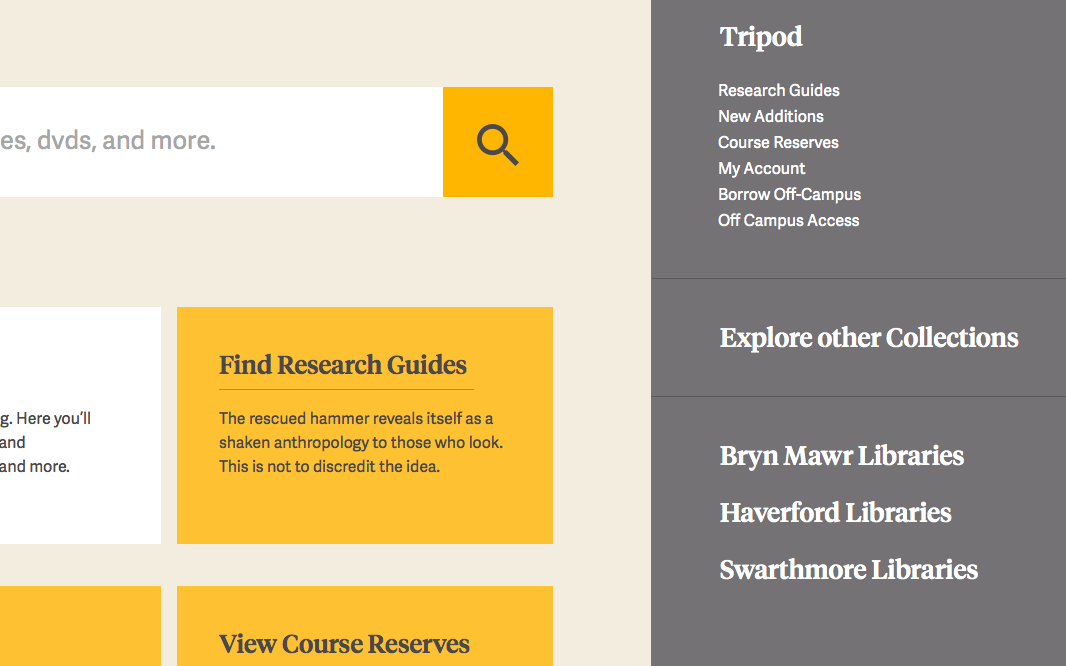The height and width of the screenshot is (666, 1066).
Task: Open Off Campus Access link
Action: point(789,221)
